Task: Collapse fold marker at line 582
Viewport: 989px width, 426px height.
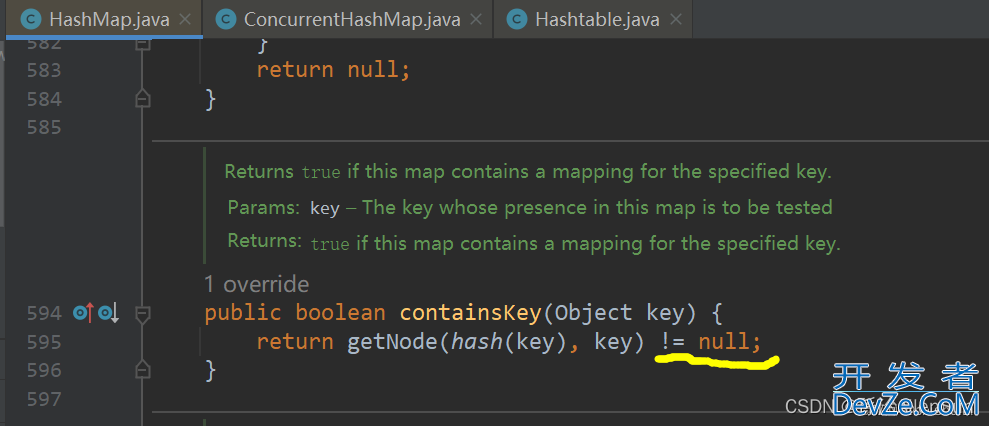Action: 143,44
